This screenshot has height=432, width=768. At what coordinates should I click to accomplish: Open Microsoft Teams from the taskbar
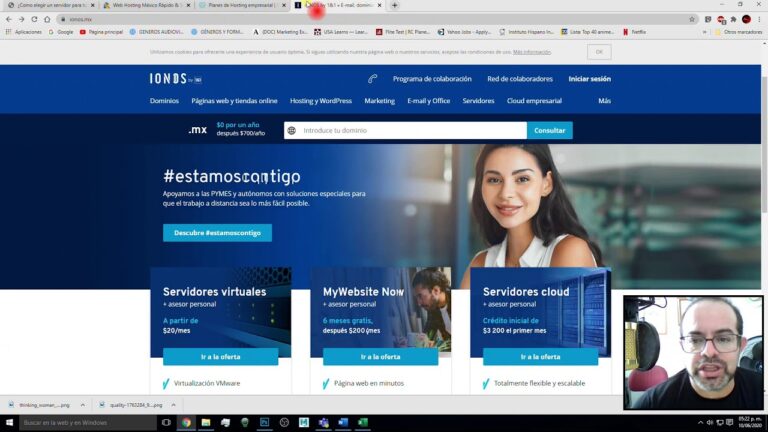[323, 423]
